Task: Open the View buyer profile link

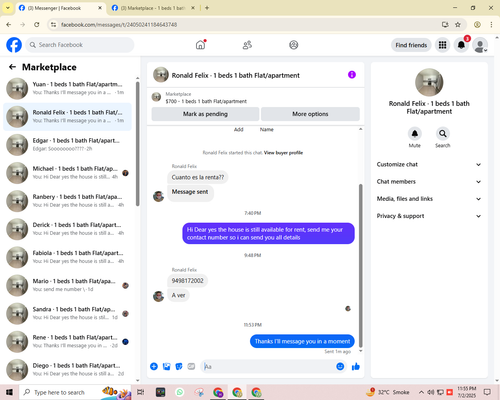Action: tap(283, 153)
